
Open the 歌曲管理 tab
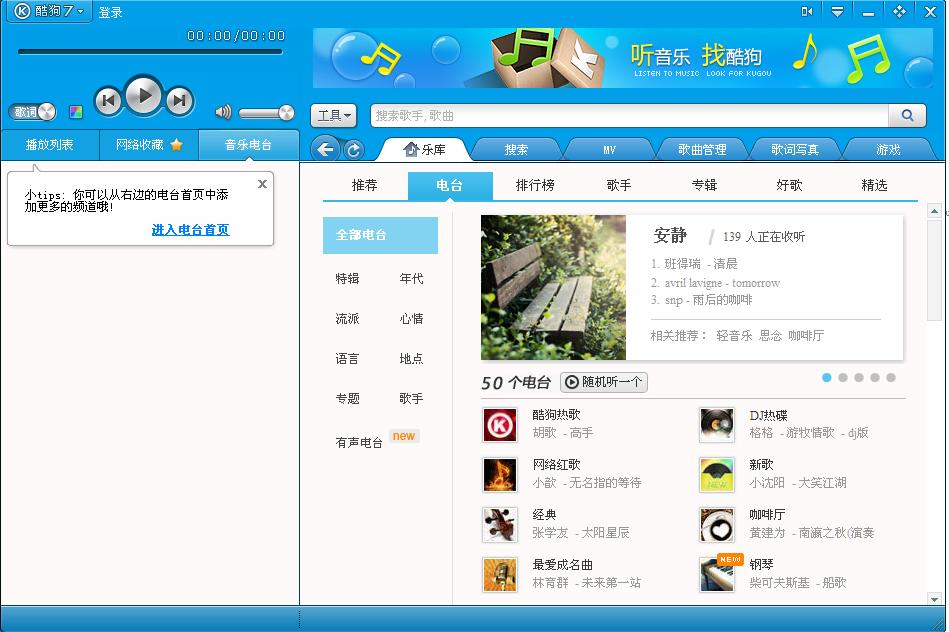[702, 150]
